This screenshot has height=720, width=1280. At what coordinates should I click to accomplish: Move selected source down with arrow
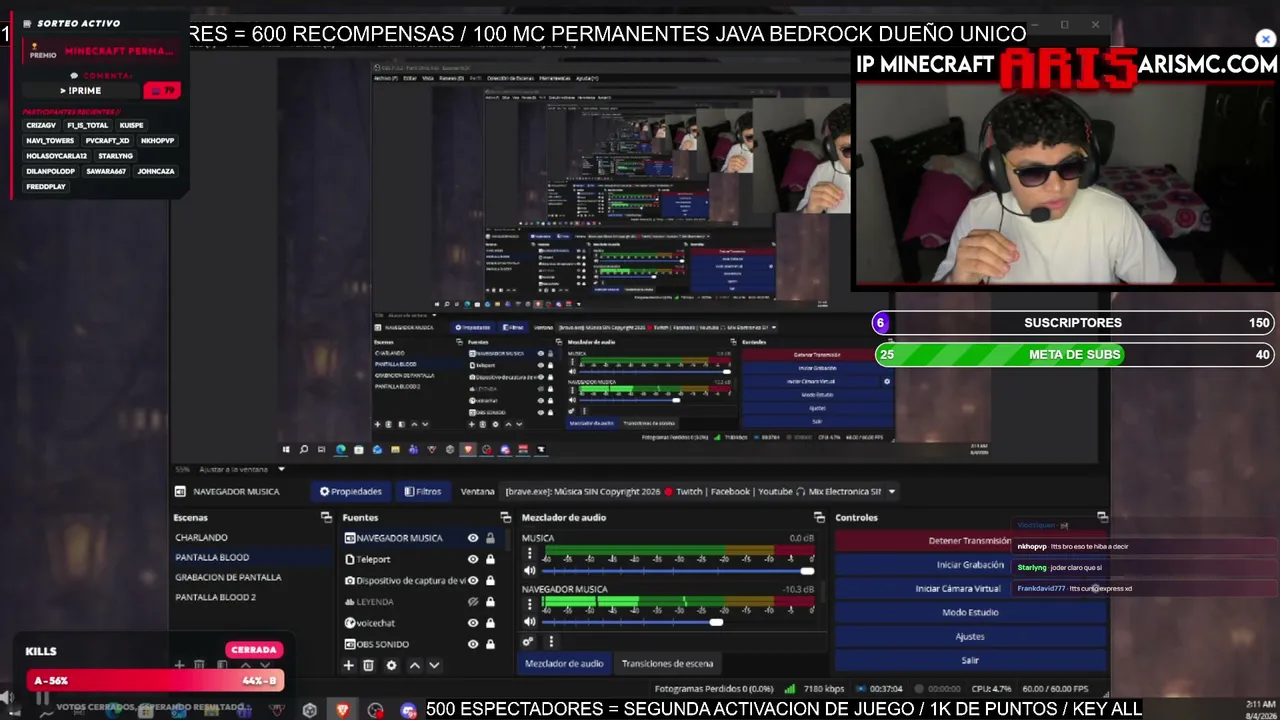click(x=434, y=665)
